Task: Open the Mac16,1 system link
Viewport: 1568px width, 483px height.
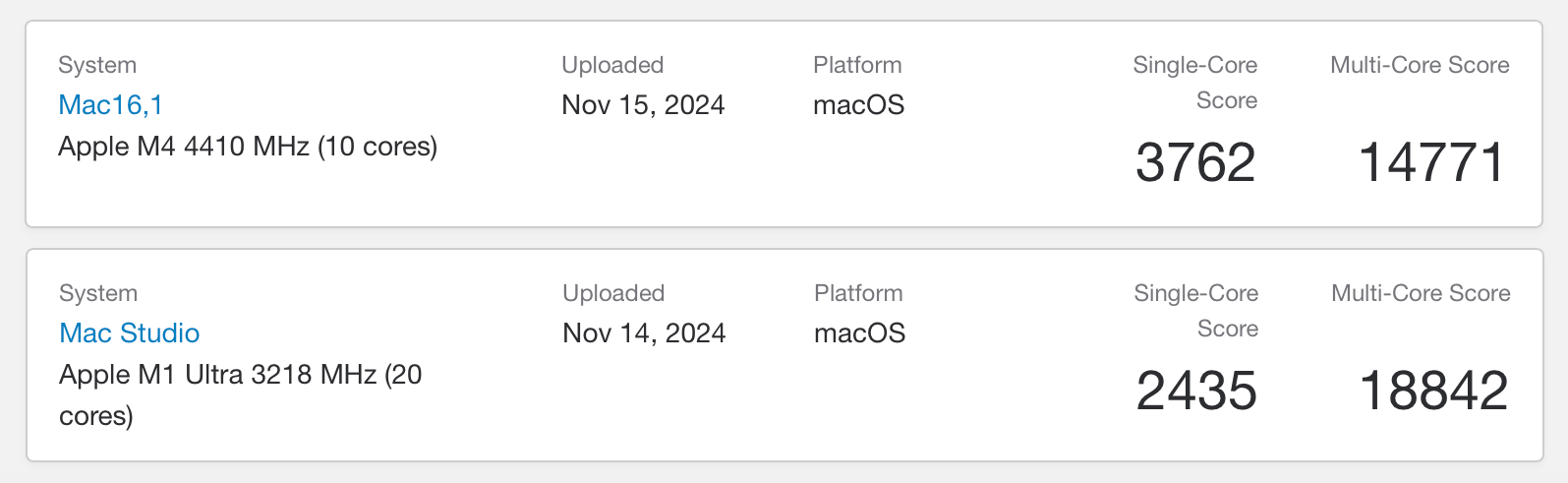Action: tap(110, 105)
